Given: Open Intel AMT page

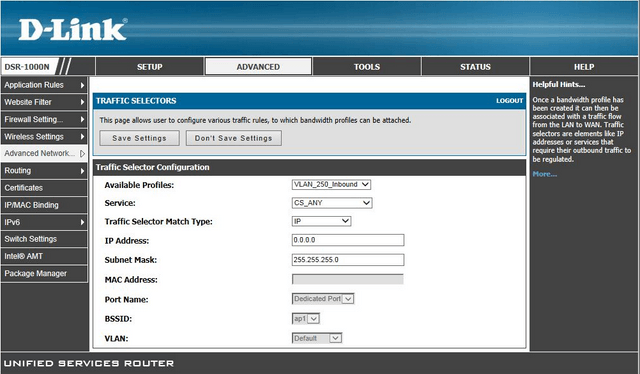Looking at the screenshot, I should click(44, 256).
